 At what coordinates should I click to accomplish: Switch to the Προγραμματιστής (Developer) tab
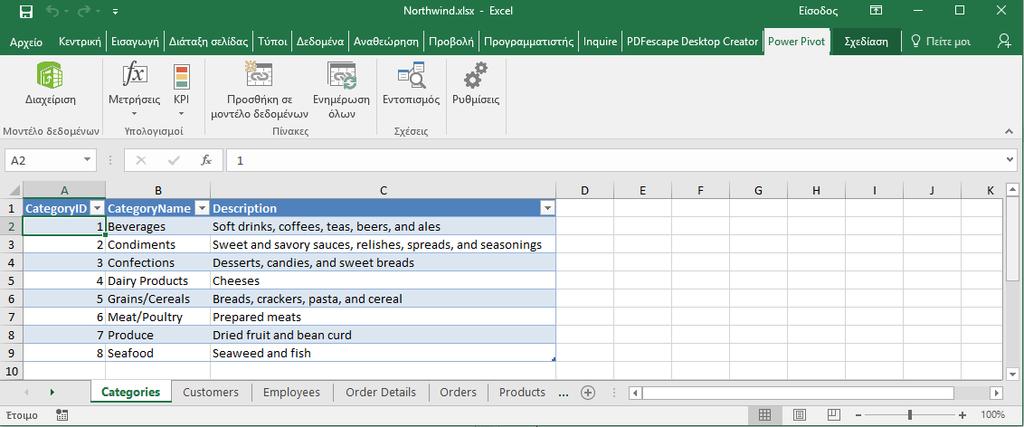pos(529,41)
